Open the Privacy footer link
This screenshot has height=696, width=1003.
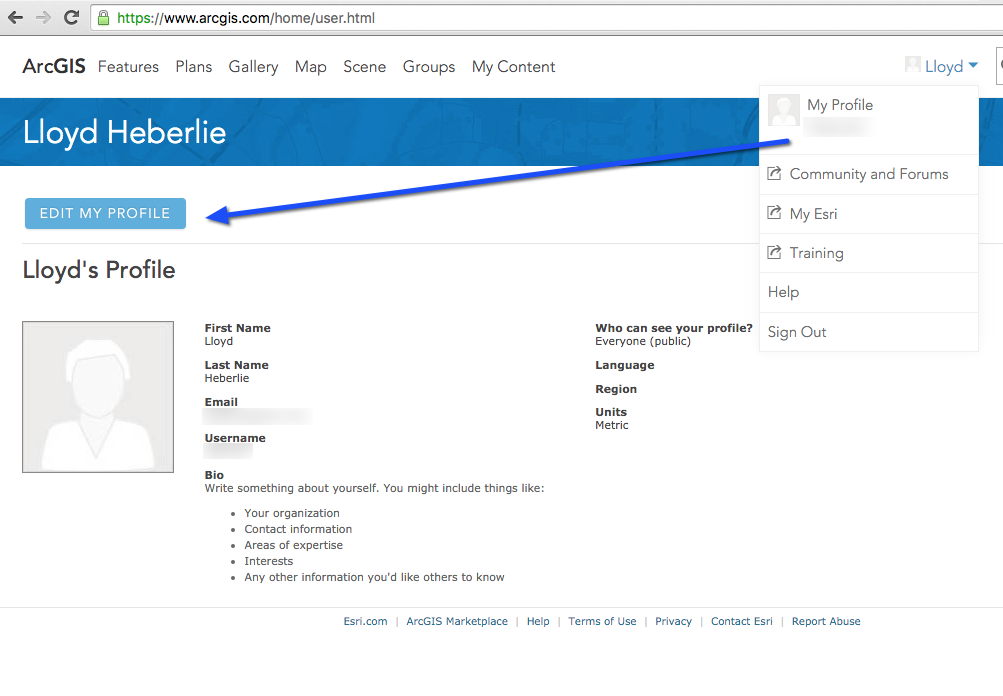tap(673, 621)
